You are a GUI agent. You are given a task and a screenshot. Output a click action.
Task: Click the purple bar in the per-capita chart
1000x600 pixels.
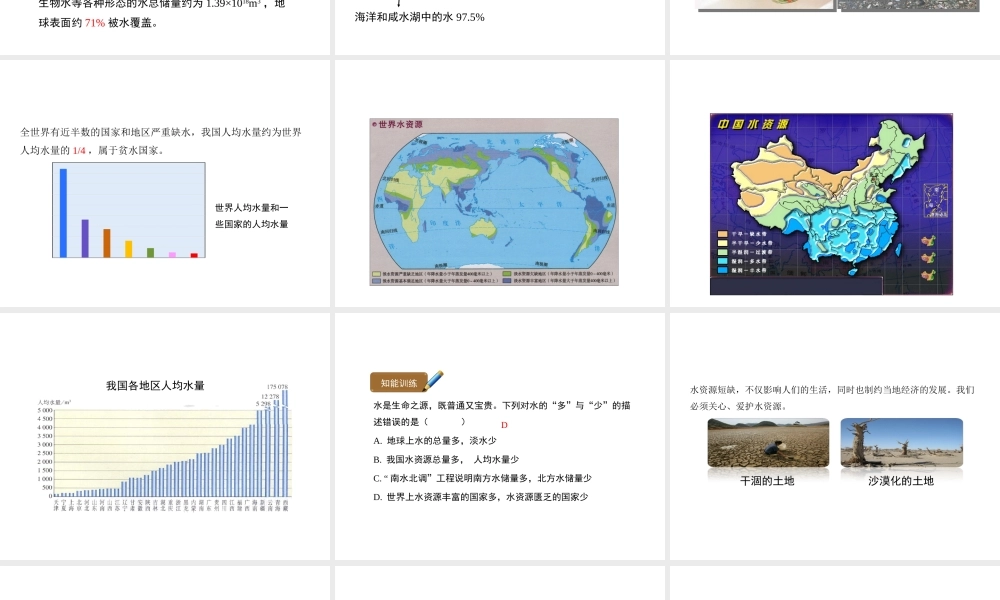point(85,238)
